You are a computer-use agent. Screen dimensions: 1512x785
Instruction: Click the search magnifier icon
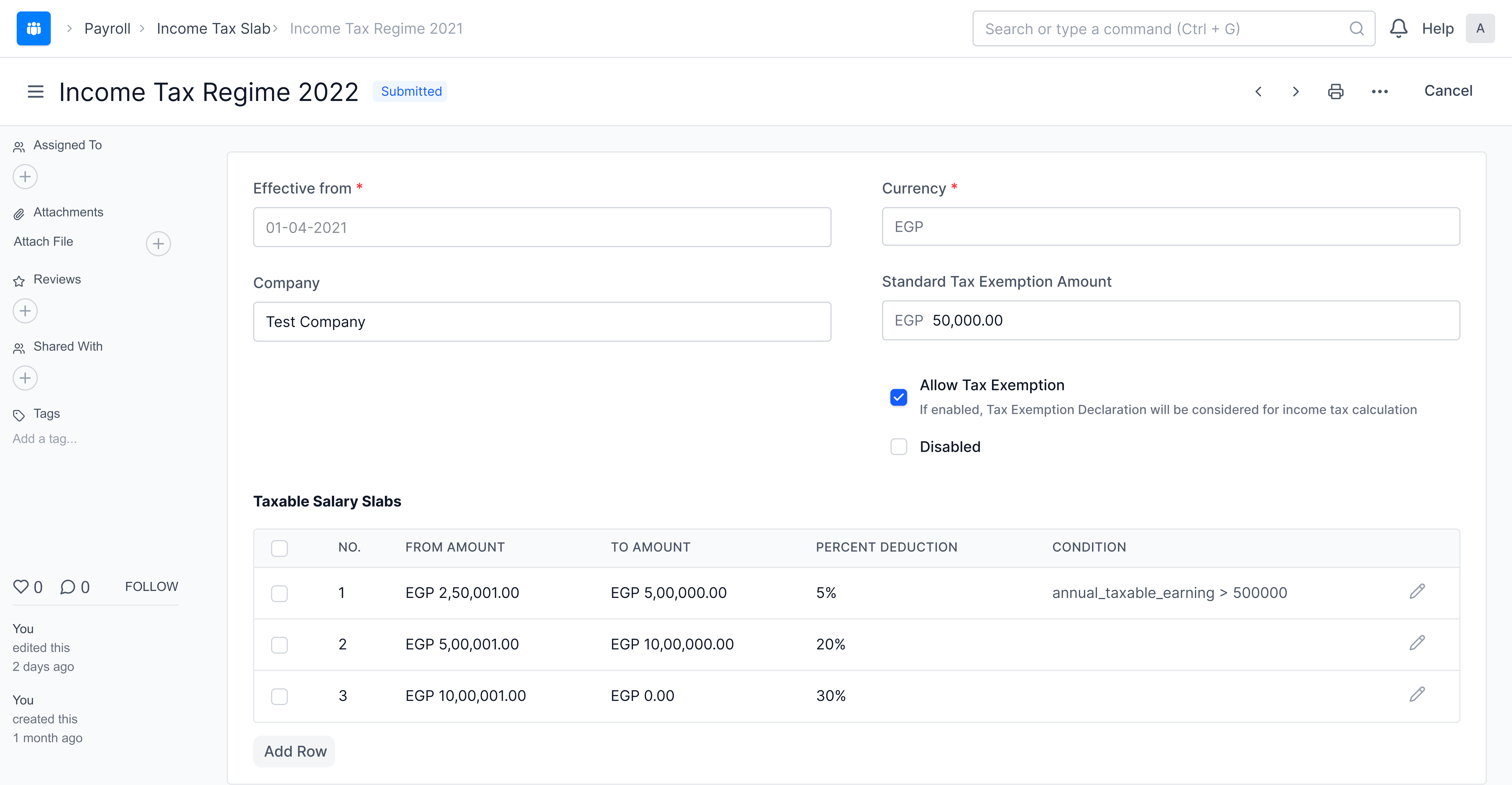[x=1356, y=28]
